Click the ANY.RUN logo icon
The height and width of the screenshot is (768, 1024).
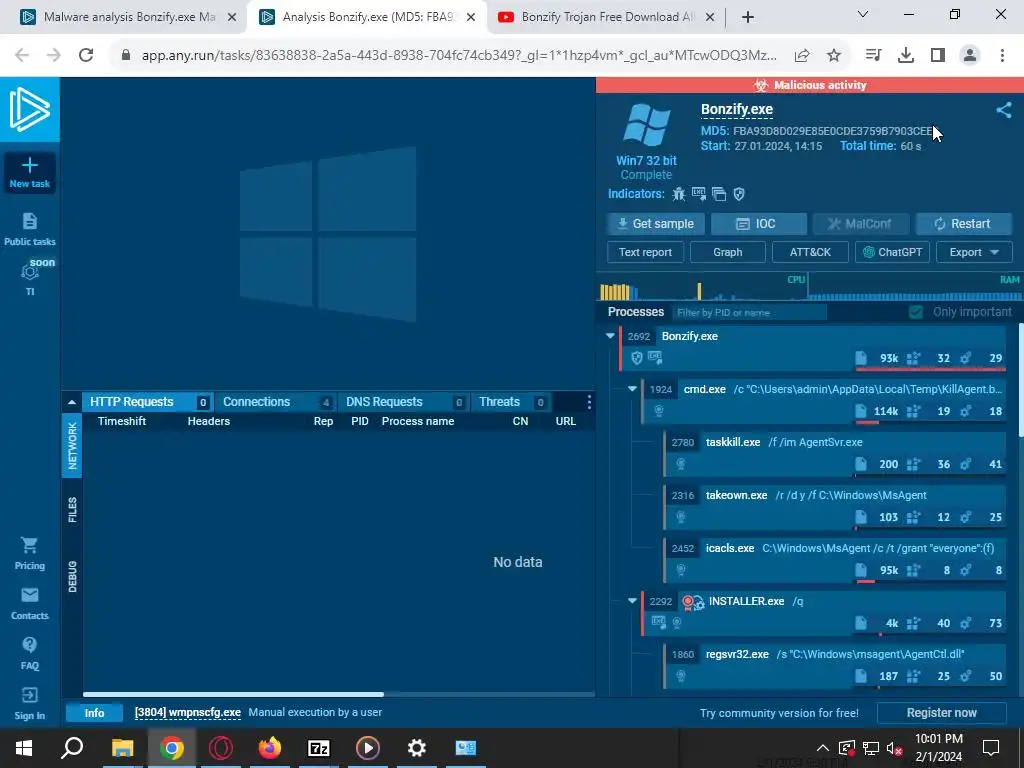click(x=29, y=109)
